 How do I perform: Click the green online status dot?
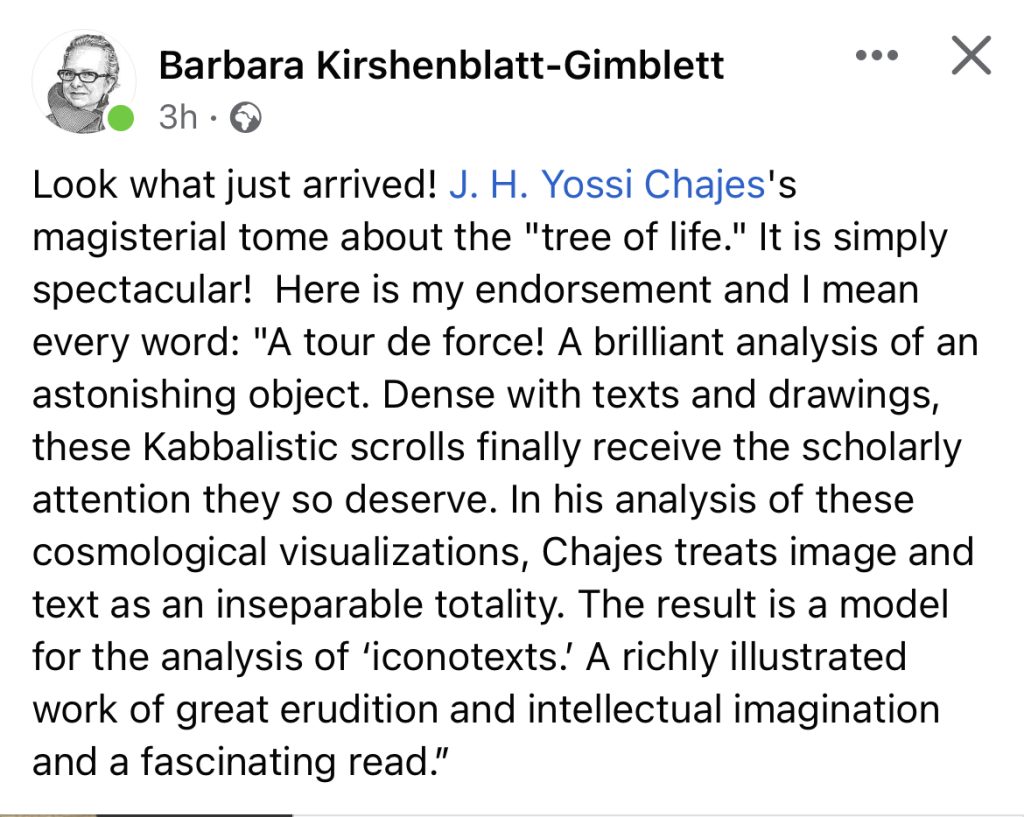120,118
